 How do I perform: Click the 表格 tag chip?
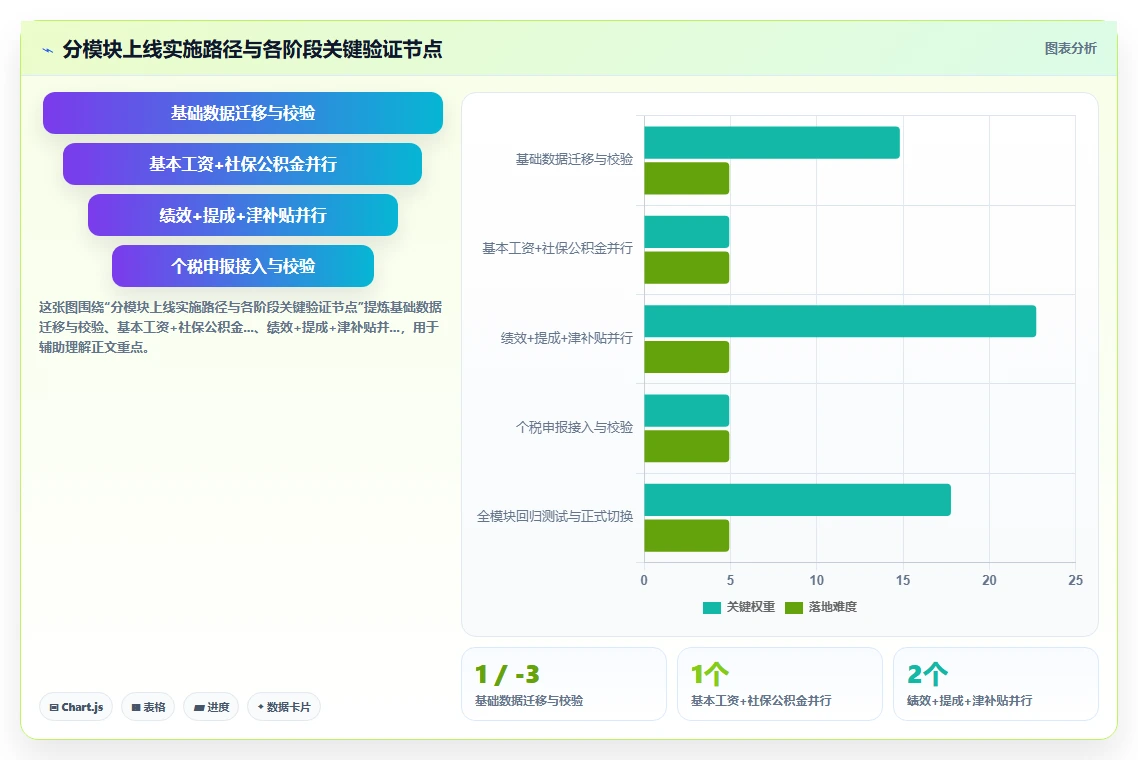(x=148, y=707)
